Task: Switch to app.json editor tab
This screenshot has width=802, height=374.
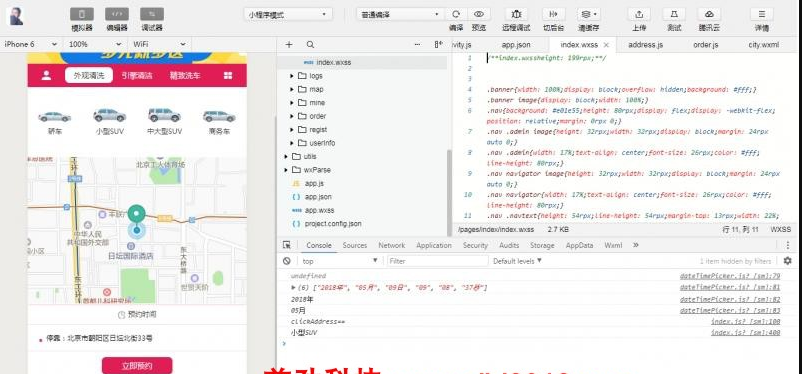Action: pos(516,45)
